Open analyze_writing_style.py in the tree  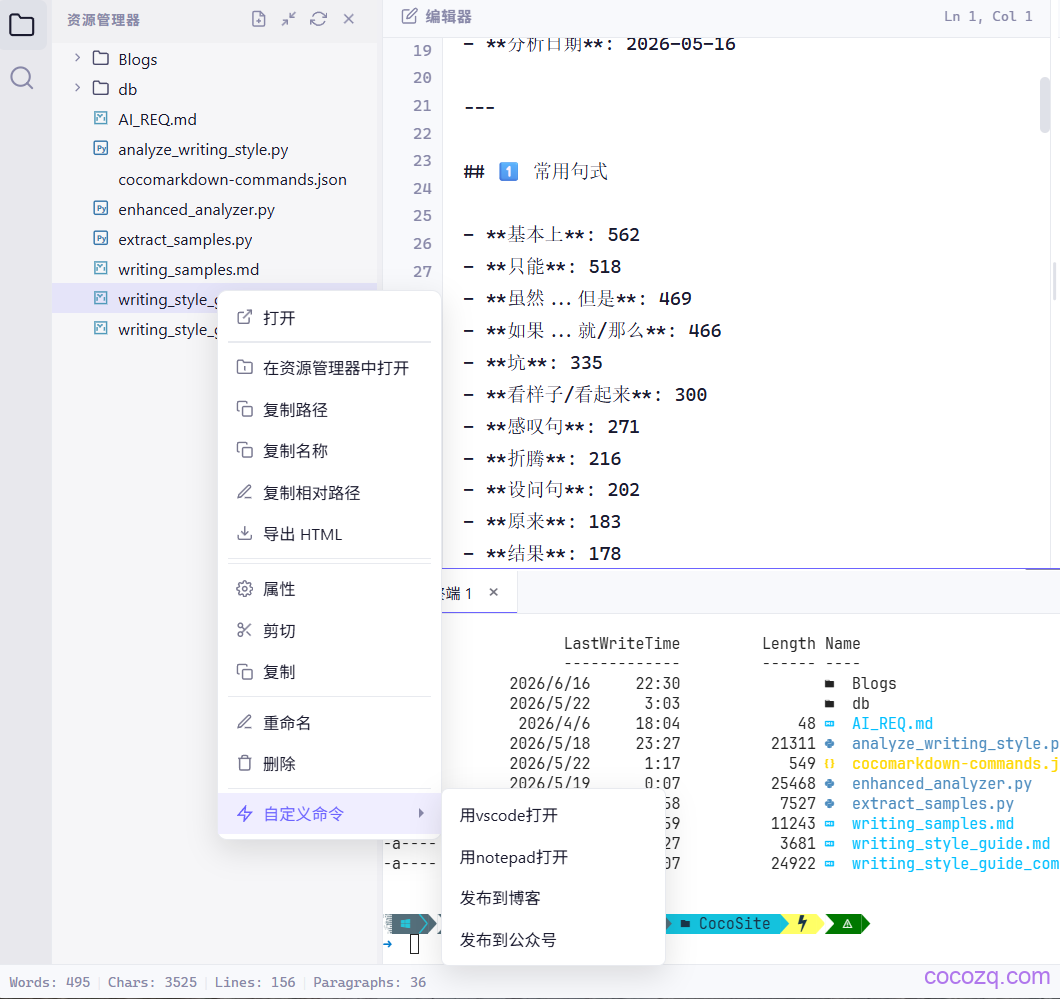pyautogui.click(x=215, y=149)
